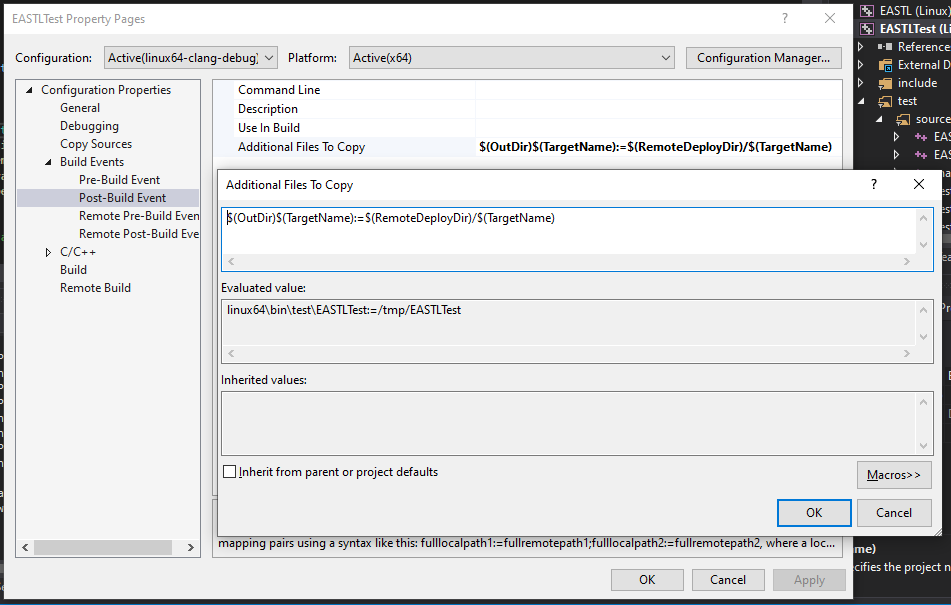Click the External Dependencies folder icon
The height and width of the screenshot is (605, 951).
click(x=888, y=64)
